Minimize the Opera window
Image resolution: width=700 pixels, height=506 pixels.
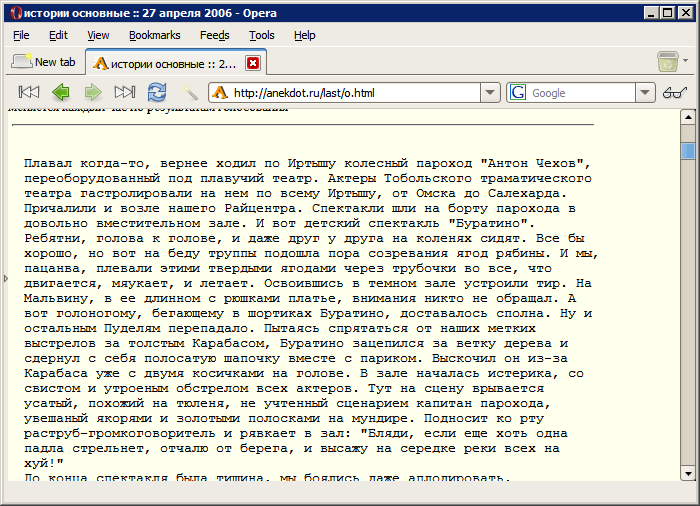point(651,13)
